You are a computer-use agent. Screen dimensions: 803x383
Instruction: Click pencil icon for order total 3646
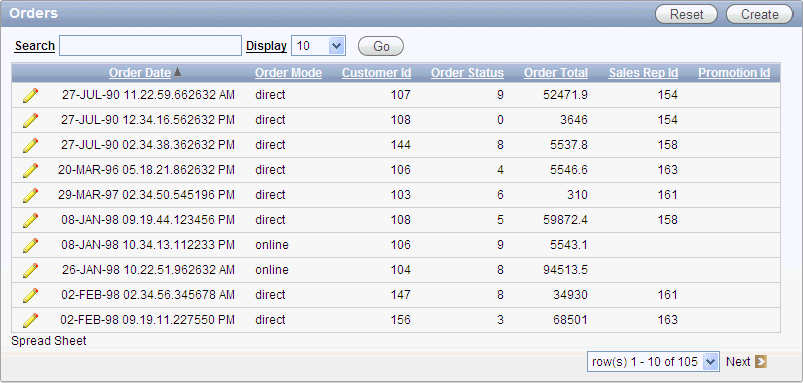[x=30, y=120]
